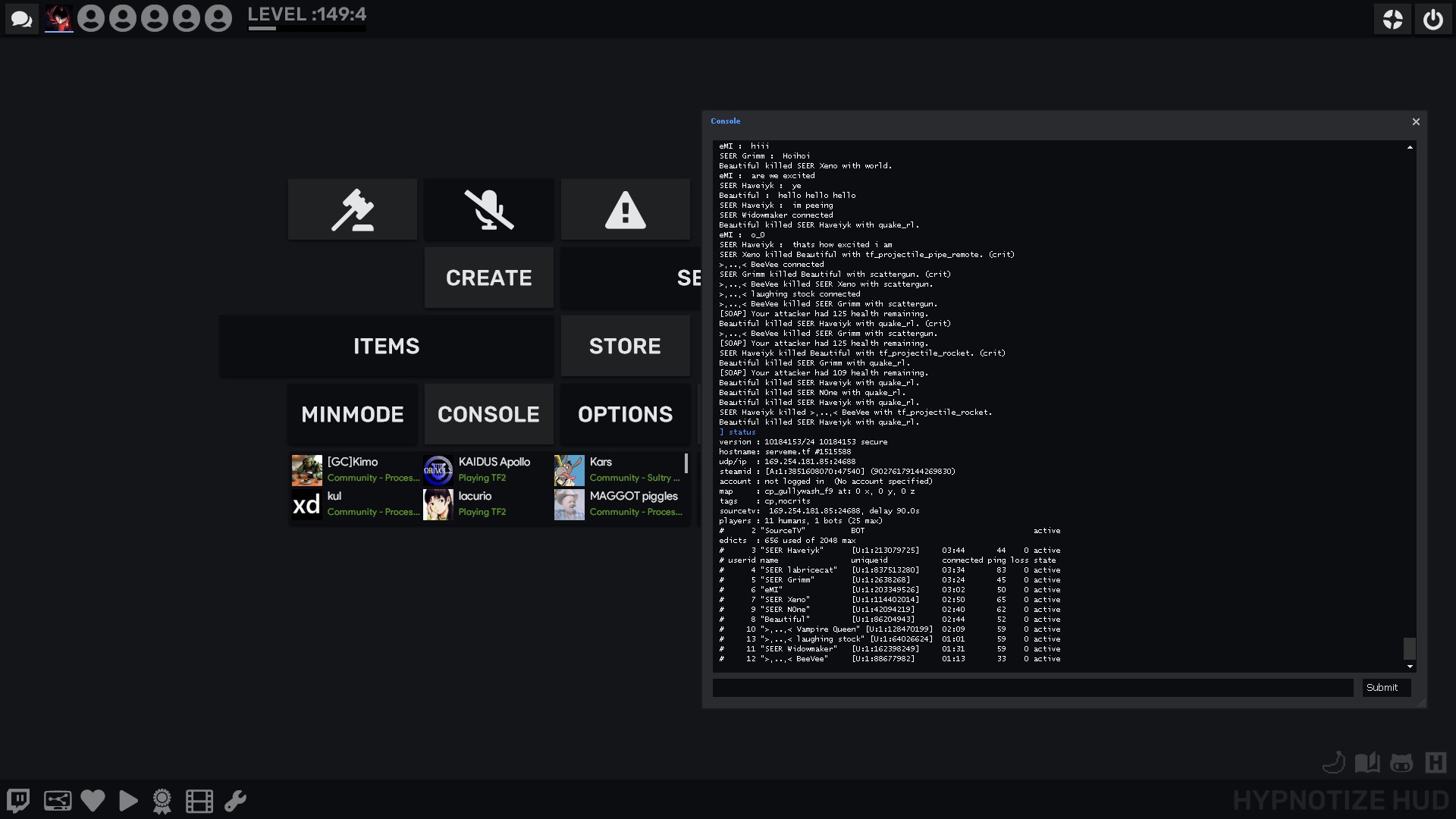Open the OPTIONS menu
The width and height of the screenshot is (1456, 819).
coord(626,415)
